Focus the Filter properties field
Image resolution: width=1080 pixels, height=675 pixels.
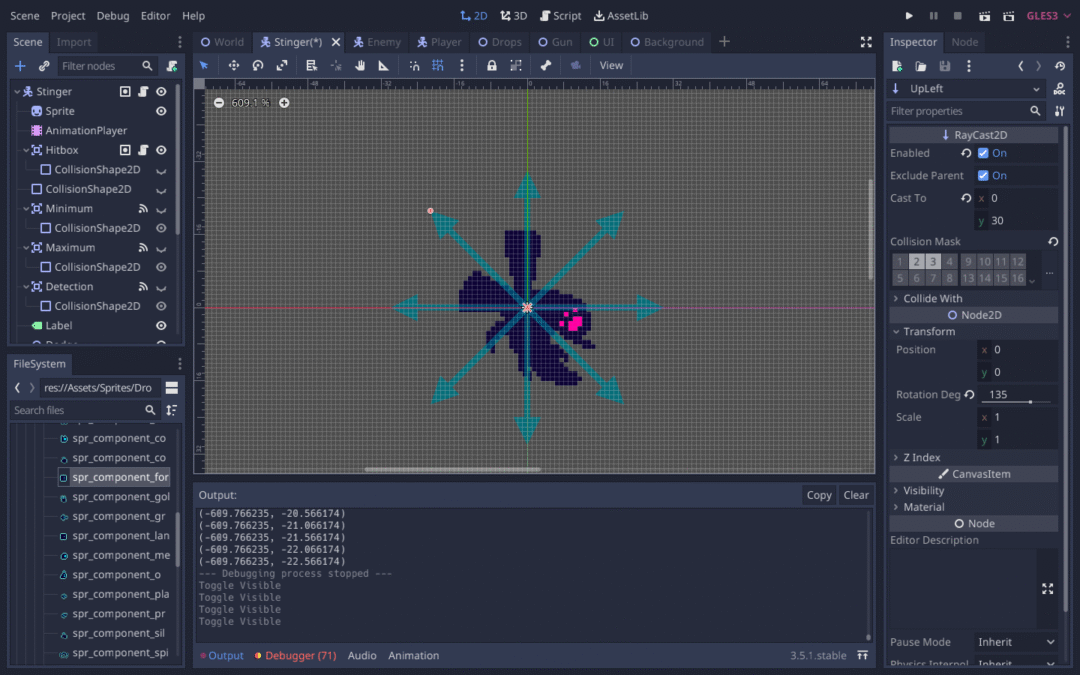point(965,111)
